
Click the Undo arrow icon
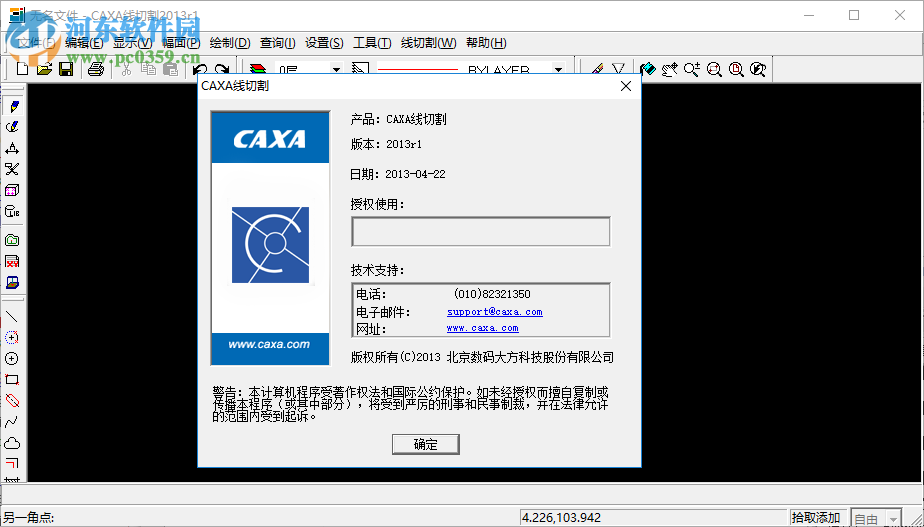pyautogui.click(x=200, y=69)
